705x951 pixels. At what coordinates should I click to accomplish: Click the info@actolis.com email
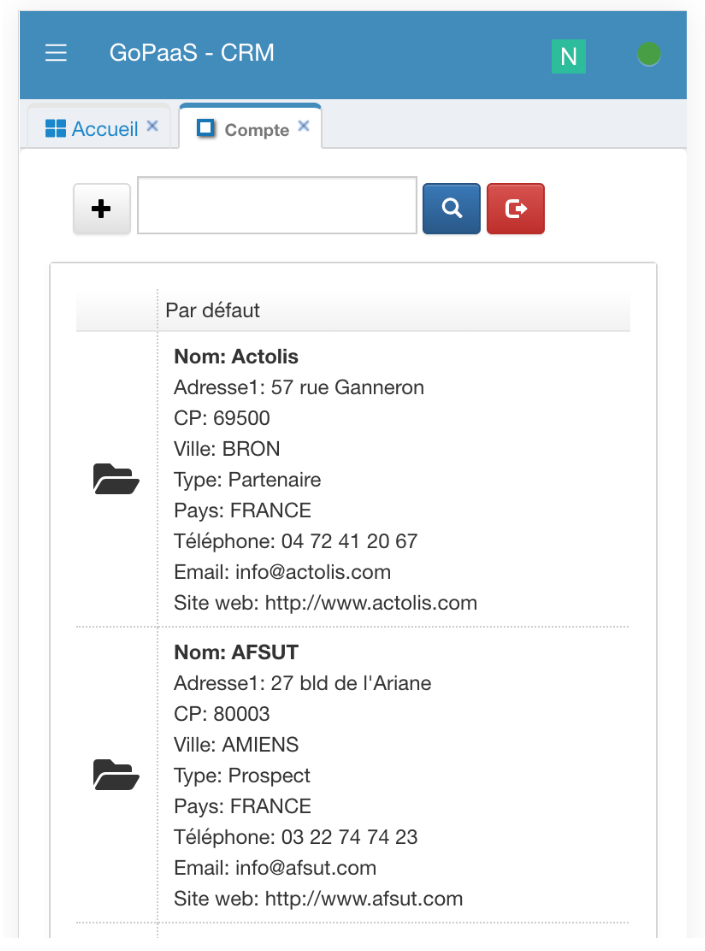tap(312, 572)
